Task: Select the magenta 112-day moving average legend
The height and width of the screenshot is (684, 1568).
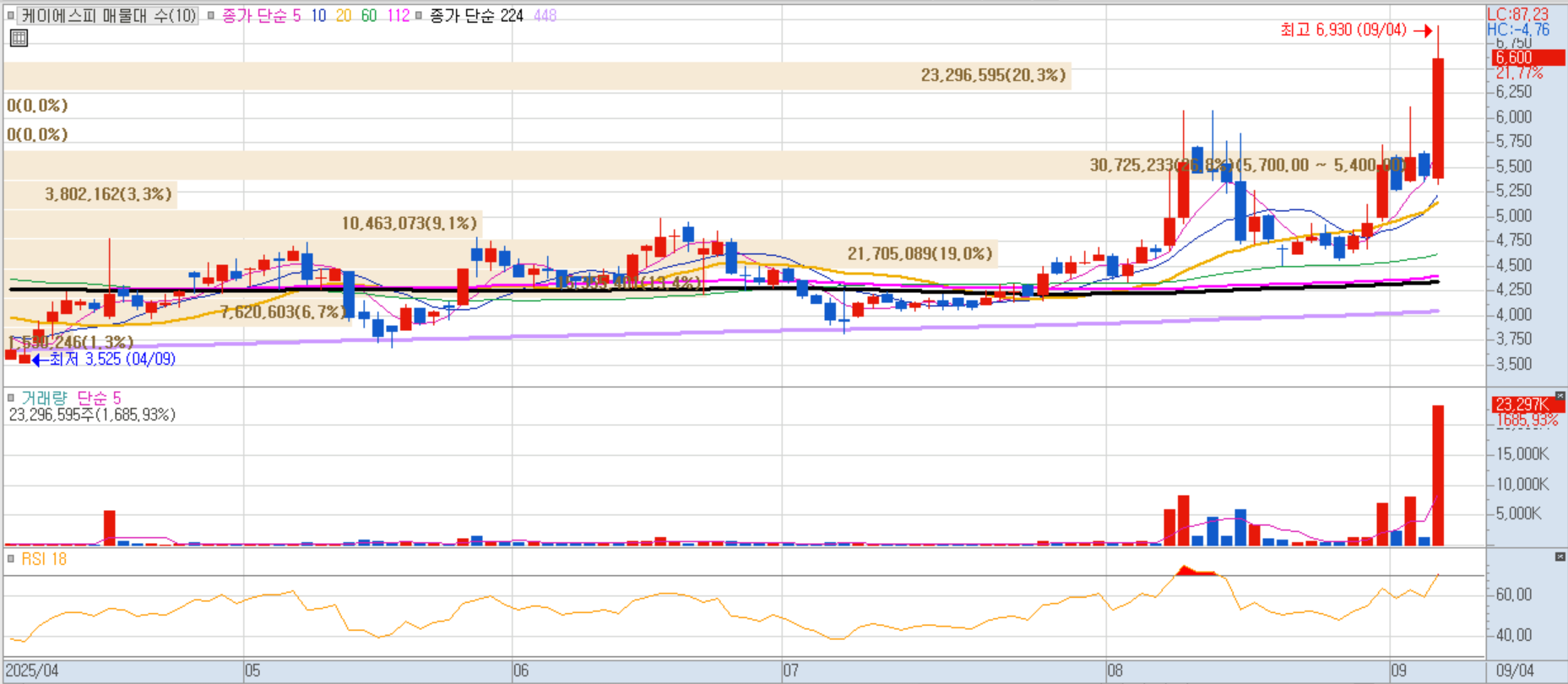Action: click(399, 15)
